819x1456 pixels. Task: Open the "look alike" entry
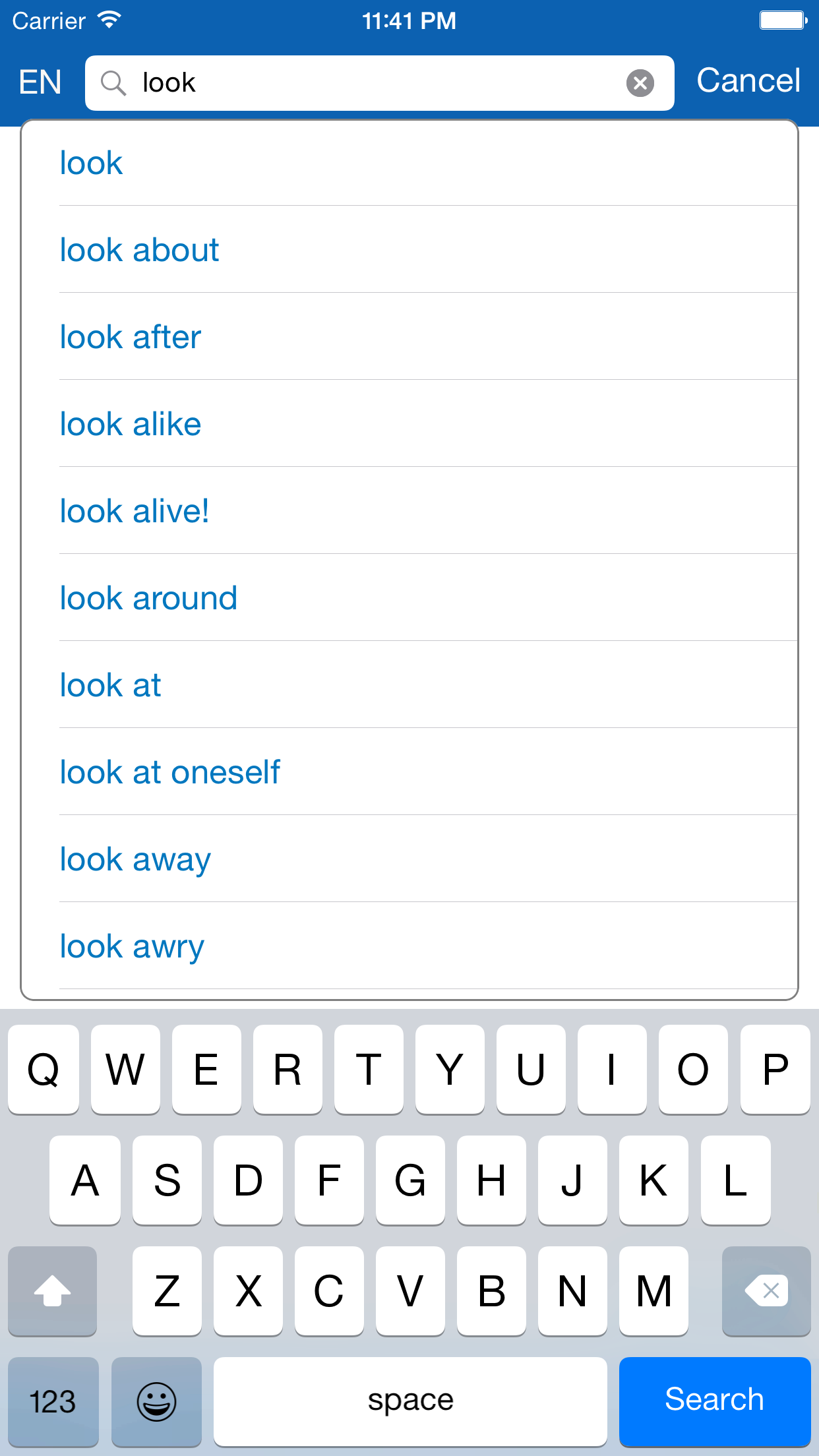pos(131,424)
